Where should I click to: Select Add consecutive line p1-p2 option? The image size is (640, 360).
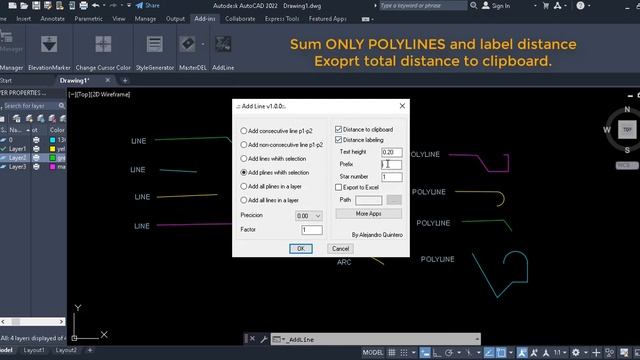tap(276, 131)
